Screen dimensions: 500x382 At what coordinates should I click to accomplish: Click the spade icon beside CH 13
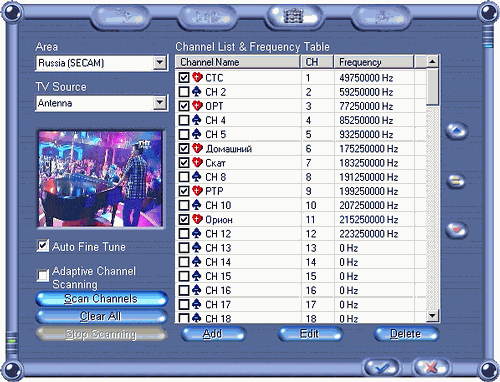point(197,248)
